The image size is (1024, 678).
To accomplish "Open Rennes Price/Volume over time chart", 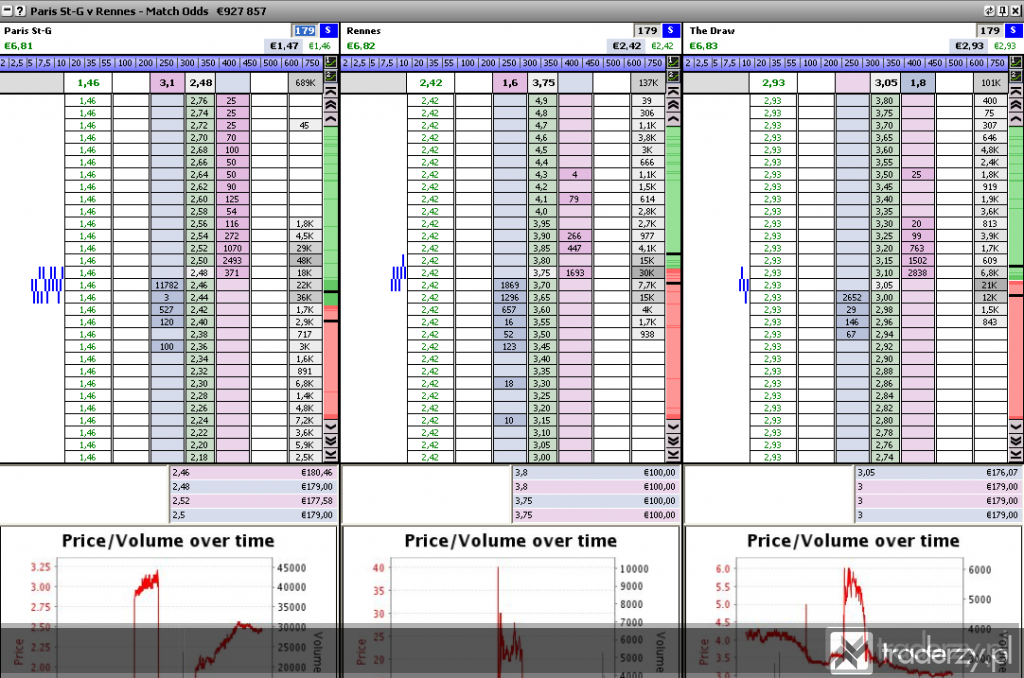I will (511, 602).
